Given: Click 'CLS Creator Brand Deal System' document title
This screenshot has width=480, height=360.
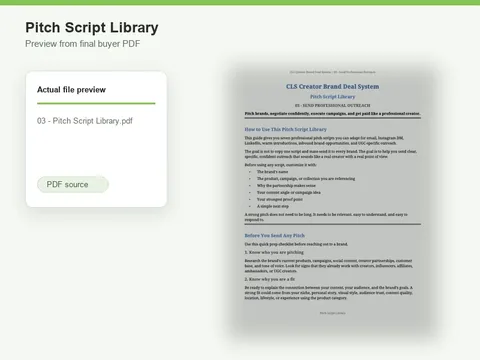Looking at the screenshot, I should (332, 86).
